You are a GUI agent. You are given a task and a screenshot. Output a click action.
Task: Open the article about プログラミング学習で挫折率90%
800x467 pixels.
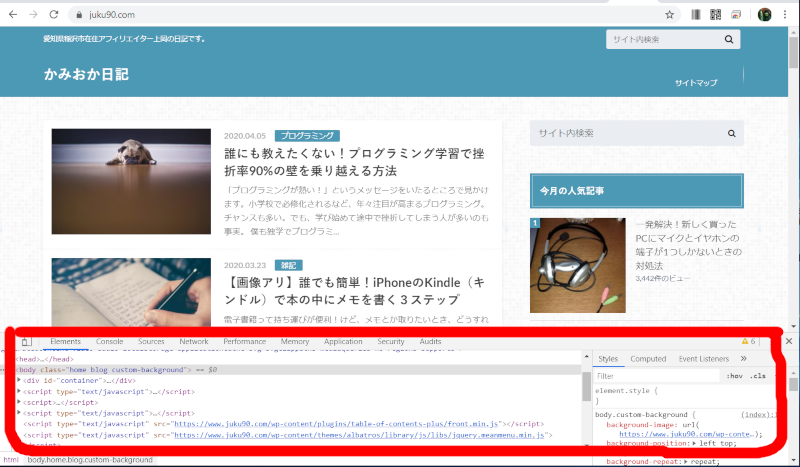click(355, 162)
